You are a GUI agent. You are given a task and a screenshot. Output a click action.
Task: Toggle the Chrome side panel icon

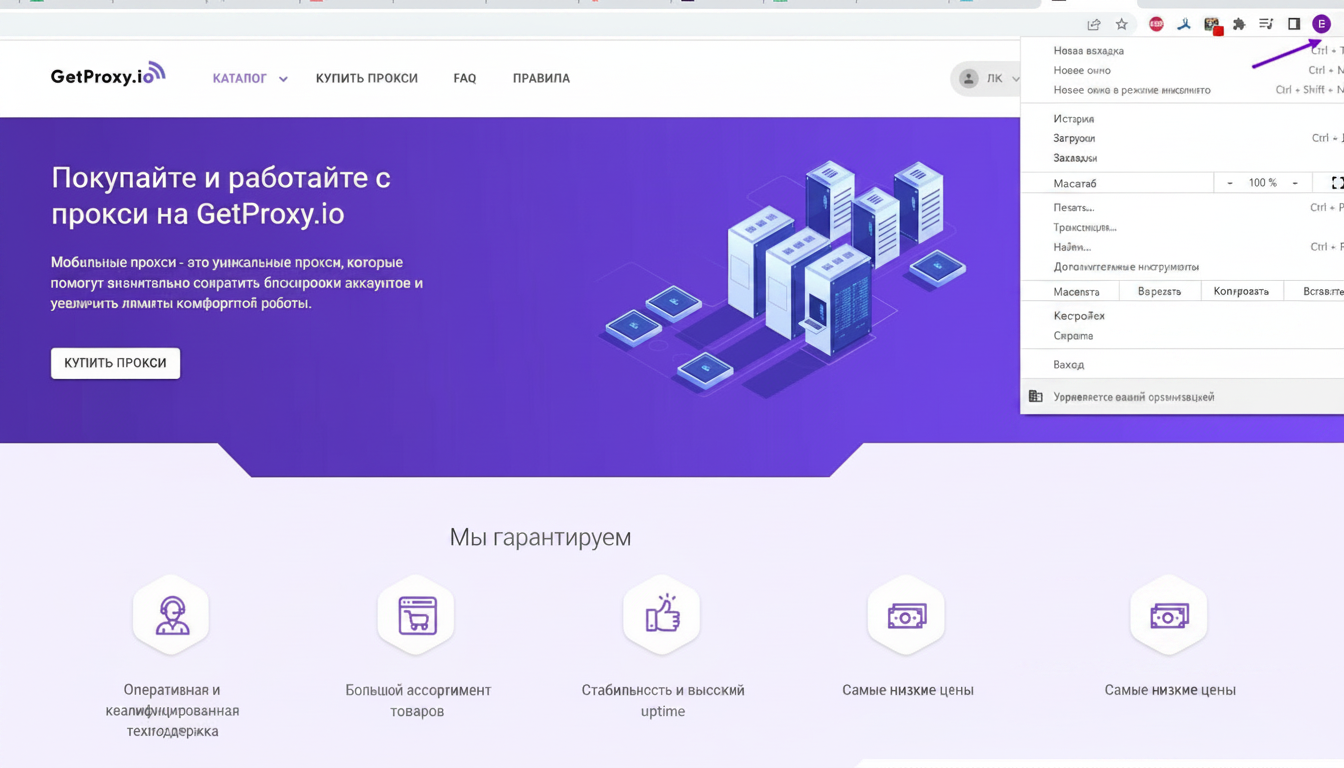click(1294, 24)
